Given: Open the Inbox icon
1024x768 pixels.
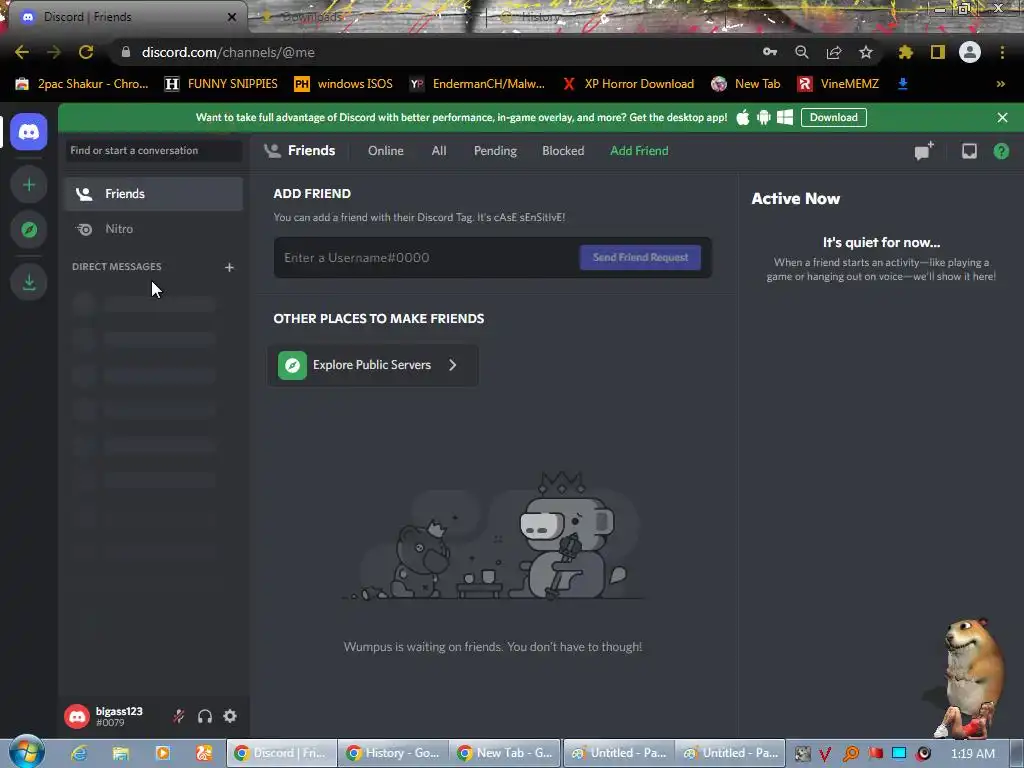Looking at the screenshot, I should tap(969, 151).
